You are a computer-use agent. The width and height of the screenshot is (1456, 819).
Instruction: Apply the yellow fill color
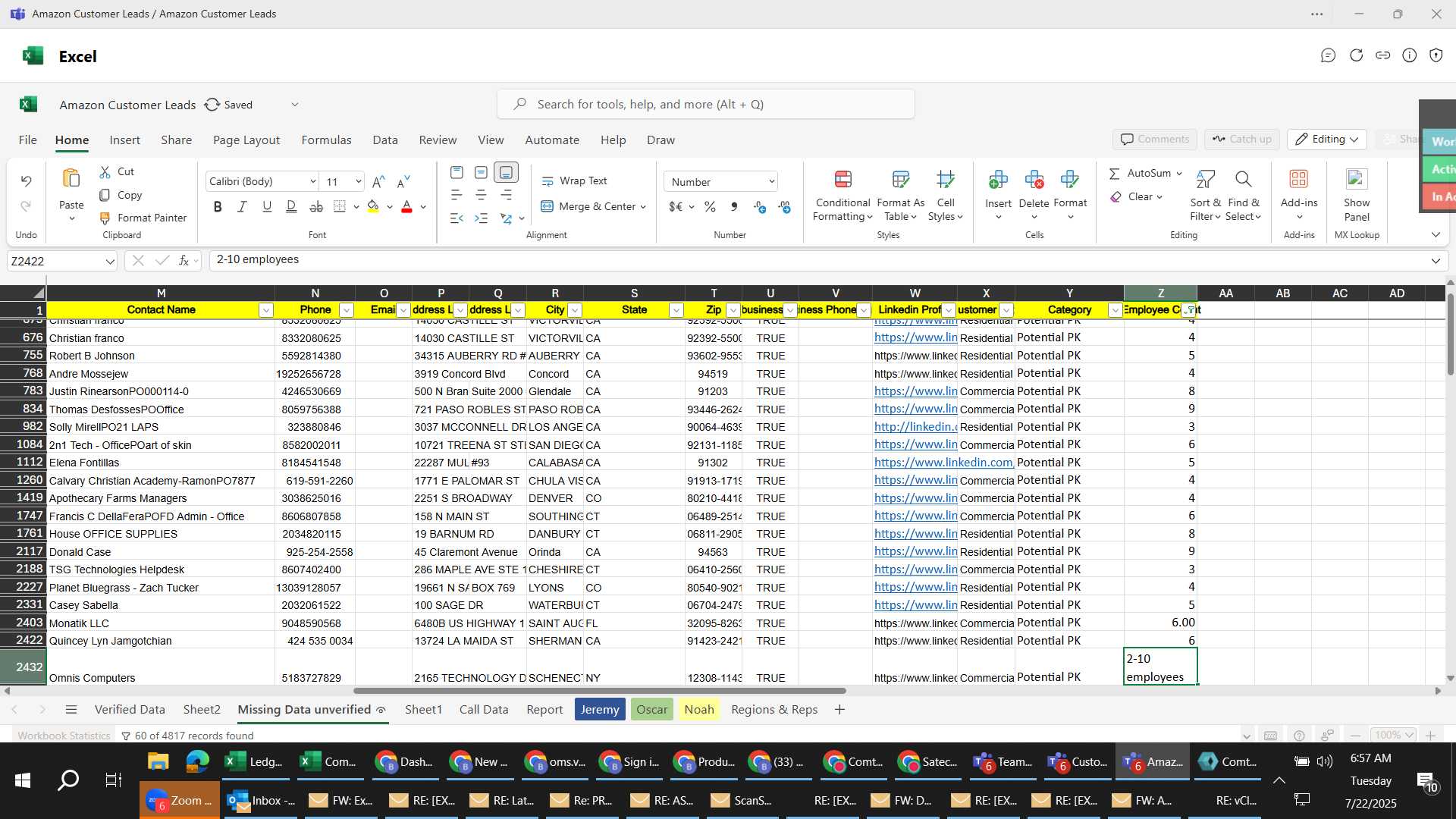click(373, 207)
